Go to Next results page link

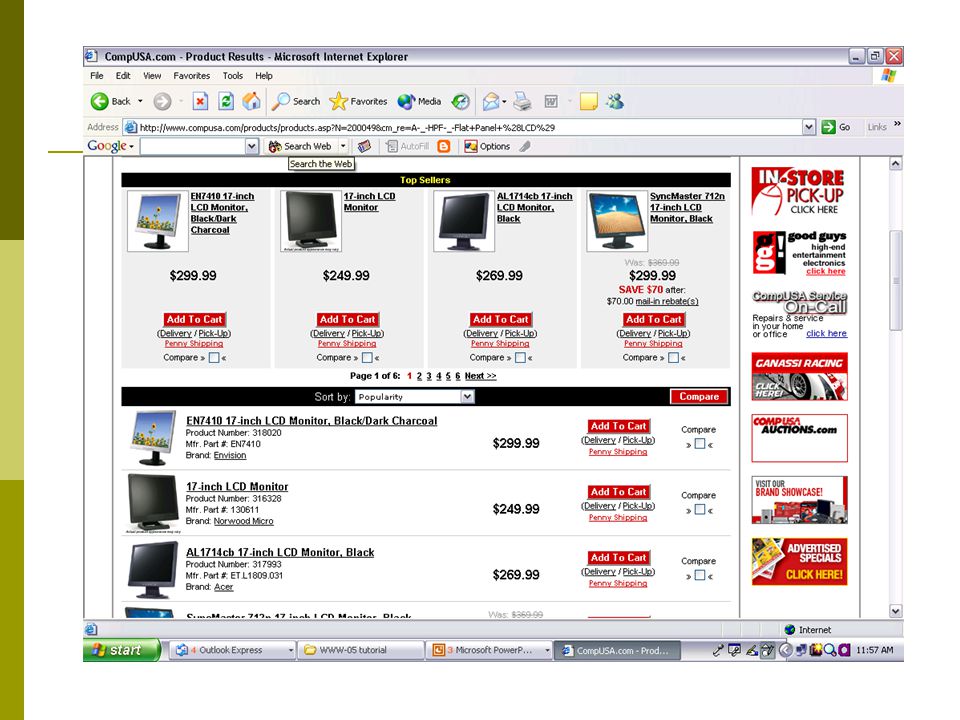coord(480,376)
